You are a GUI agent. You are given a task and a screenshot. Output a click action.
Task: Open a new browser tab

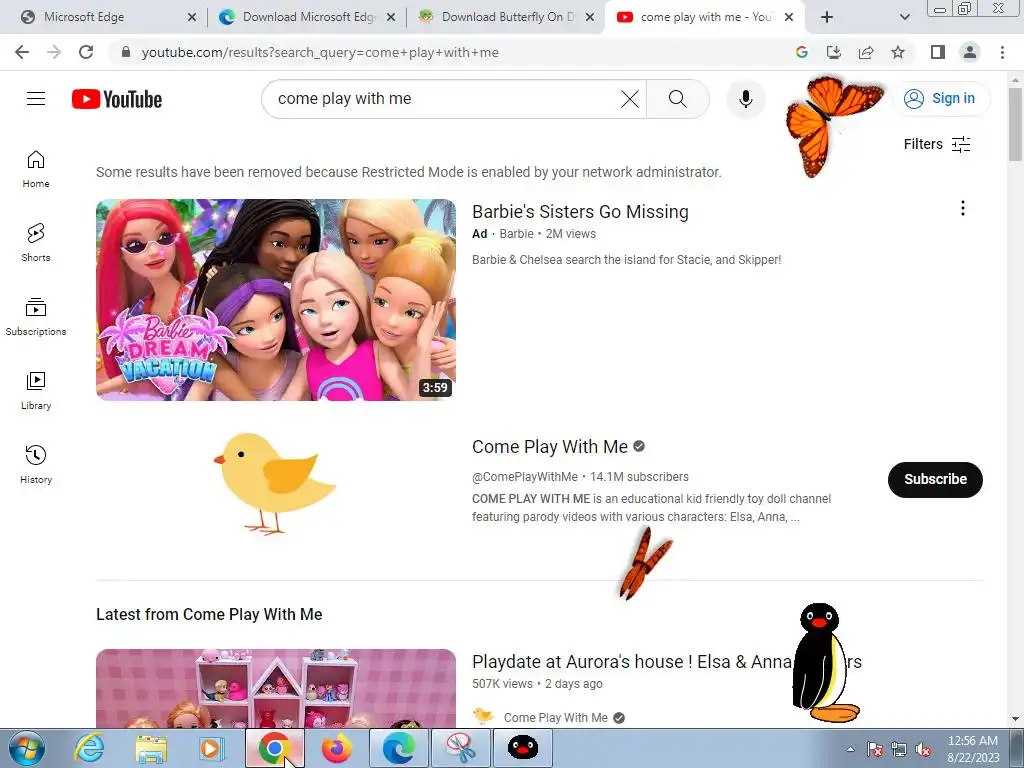[827, 18]
